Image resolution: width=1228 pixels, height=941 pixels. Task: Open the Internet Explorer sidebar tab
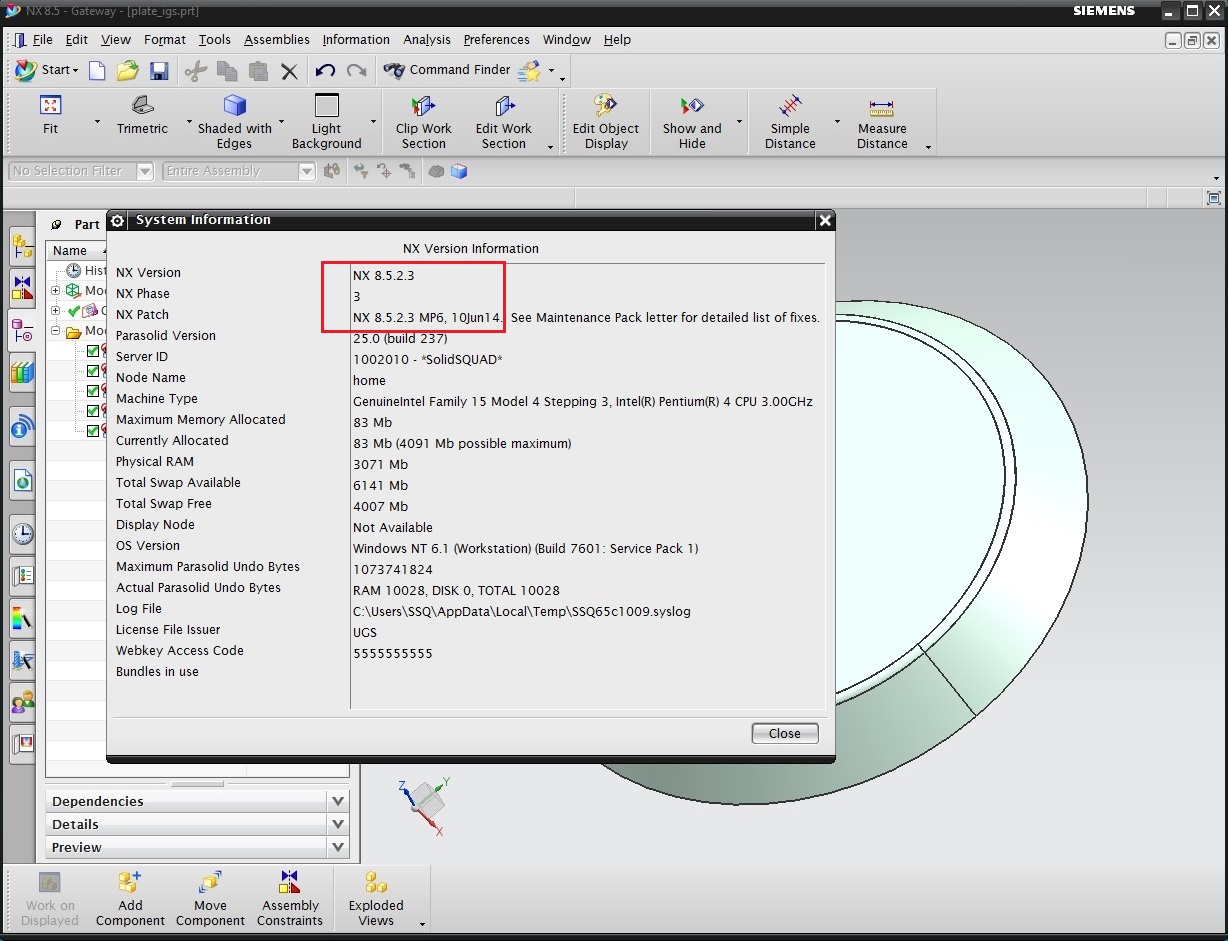click(23, 482)
